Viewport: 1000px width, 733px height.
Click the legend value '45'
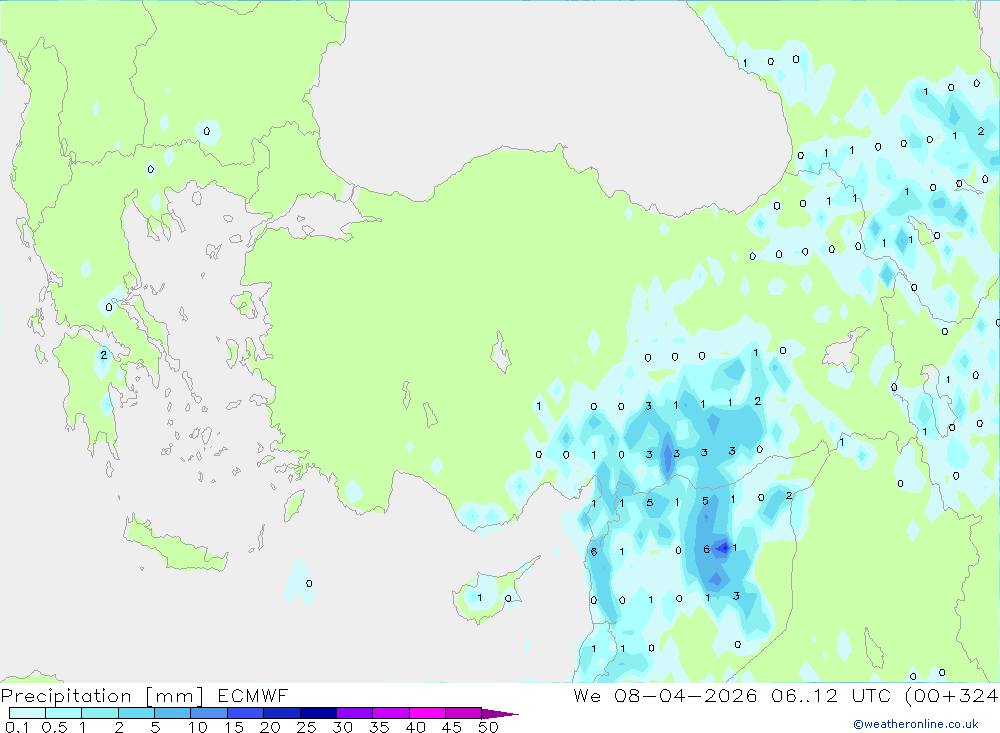(x=452, y=727)
